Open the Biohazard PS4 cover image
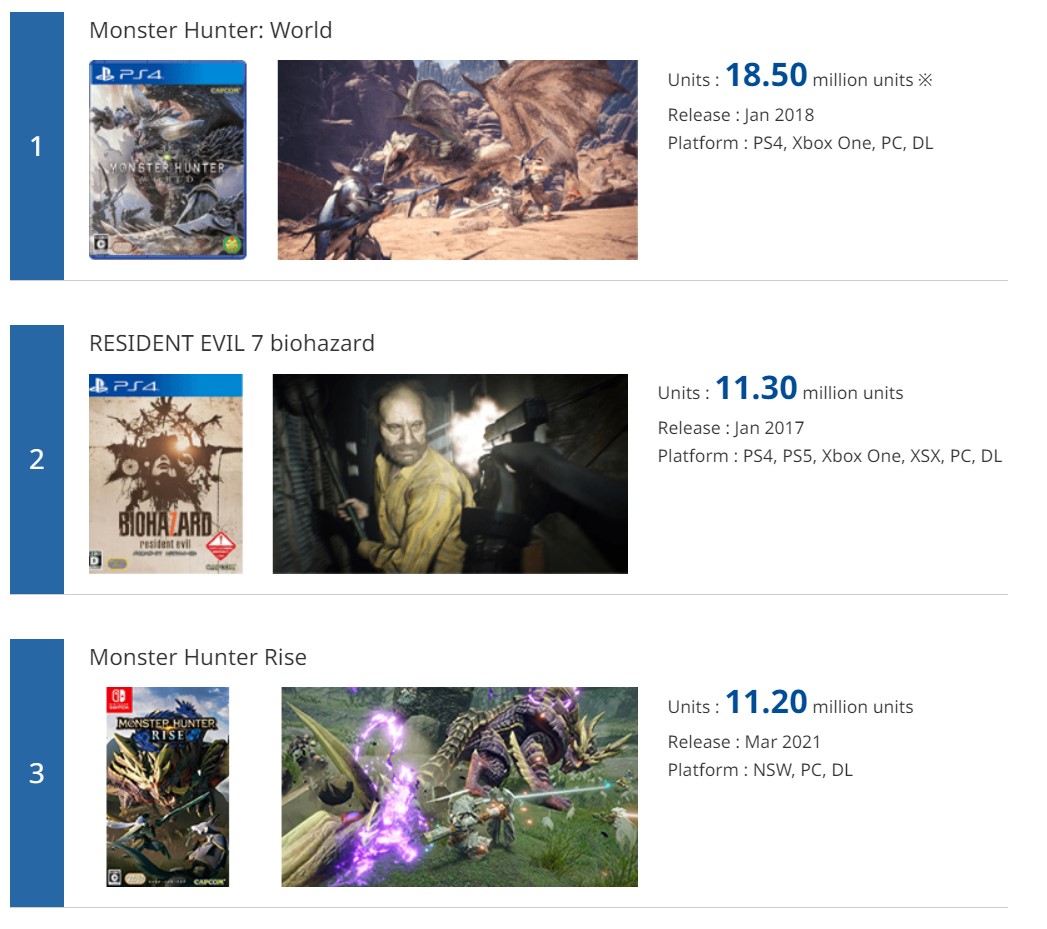Viewport: 1047px width, 929px height. [166, 474]
